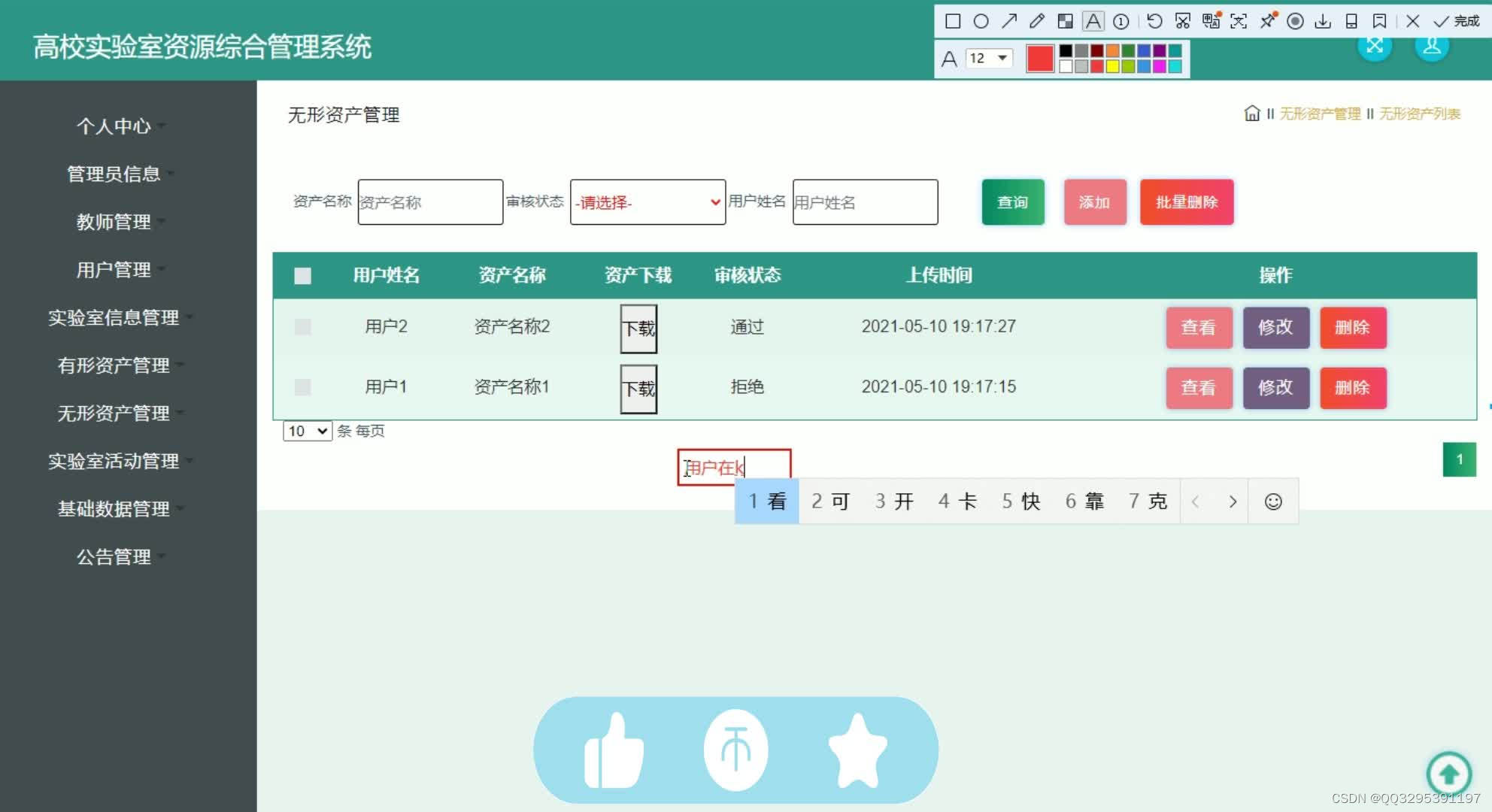Select the pencil drawing tool

[x=1037, y=21]
